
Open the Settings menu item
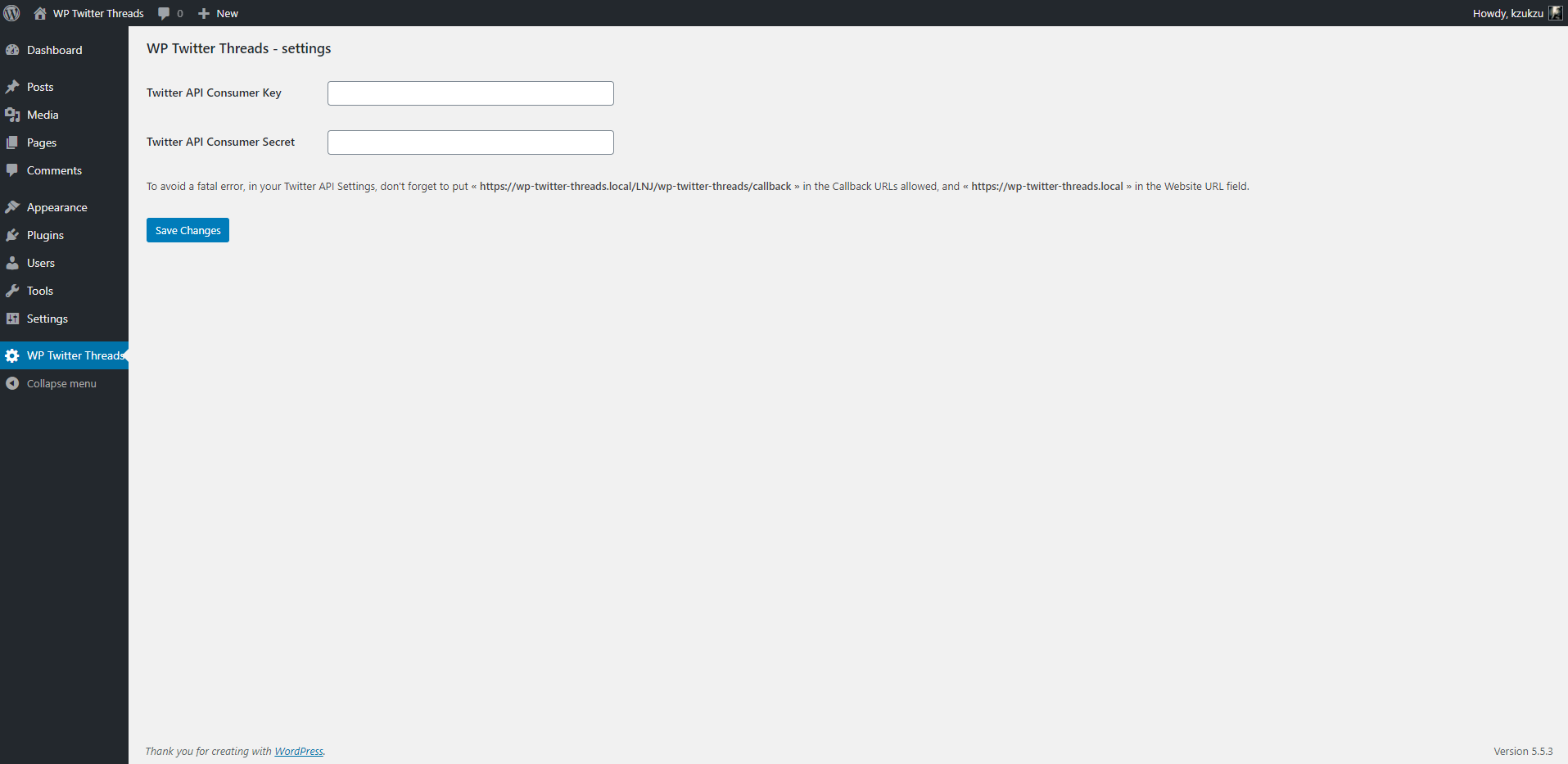(64, 319)
